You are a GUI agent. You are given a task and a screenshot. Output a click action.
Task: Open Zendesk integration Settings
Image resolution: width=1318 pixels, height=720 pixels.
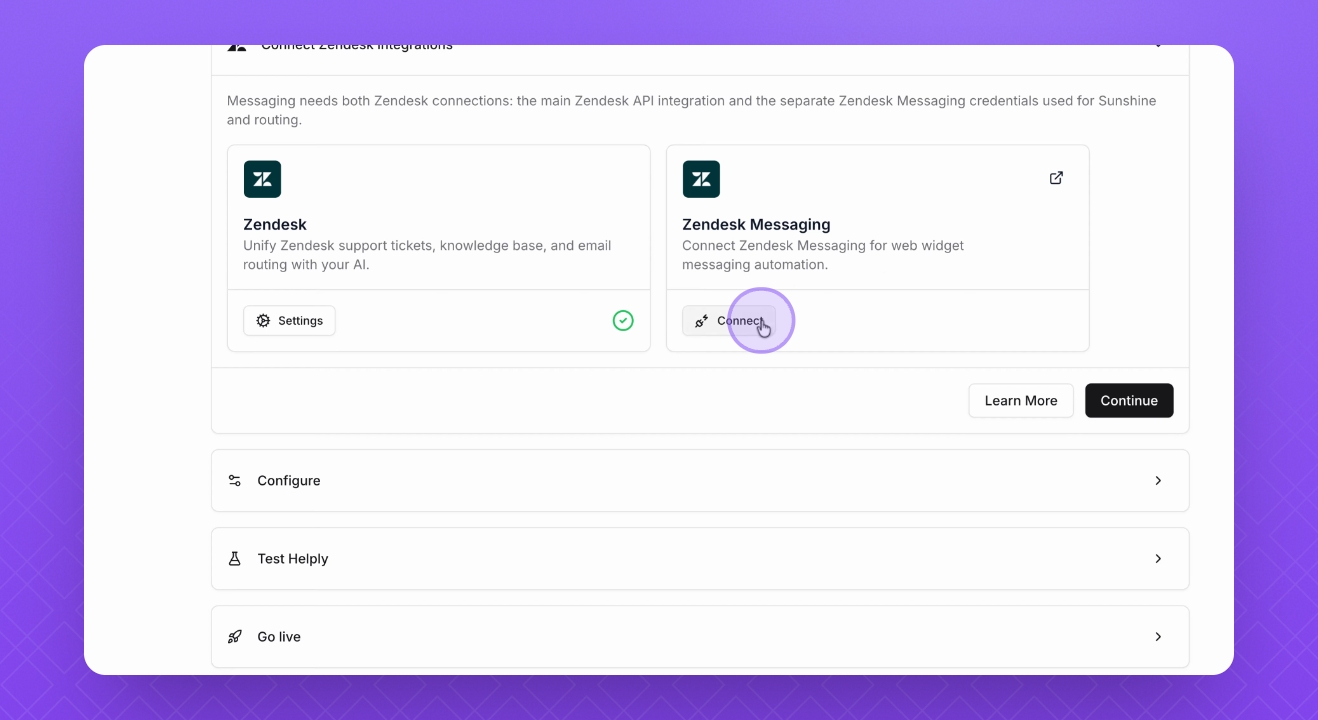click(289, 320)
